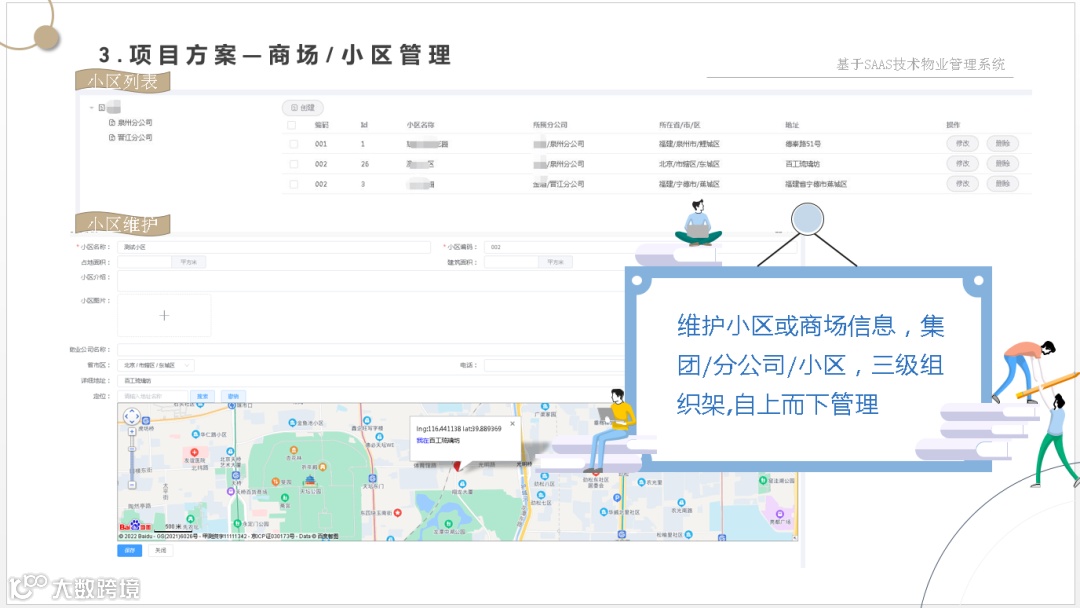This screenshot has width=1080, height=608.
Task: Click the 小区编码 input field showing 002
Action: (x=641, y=247)
